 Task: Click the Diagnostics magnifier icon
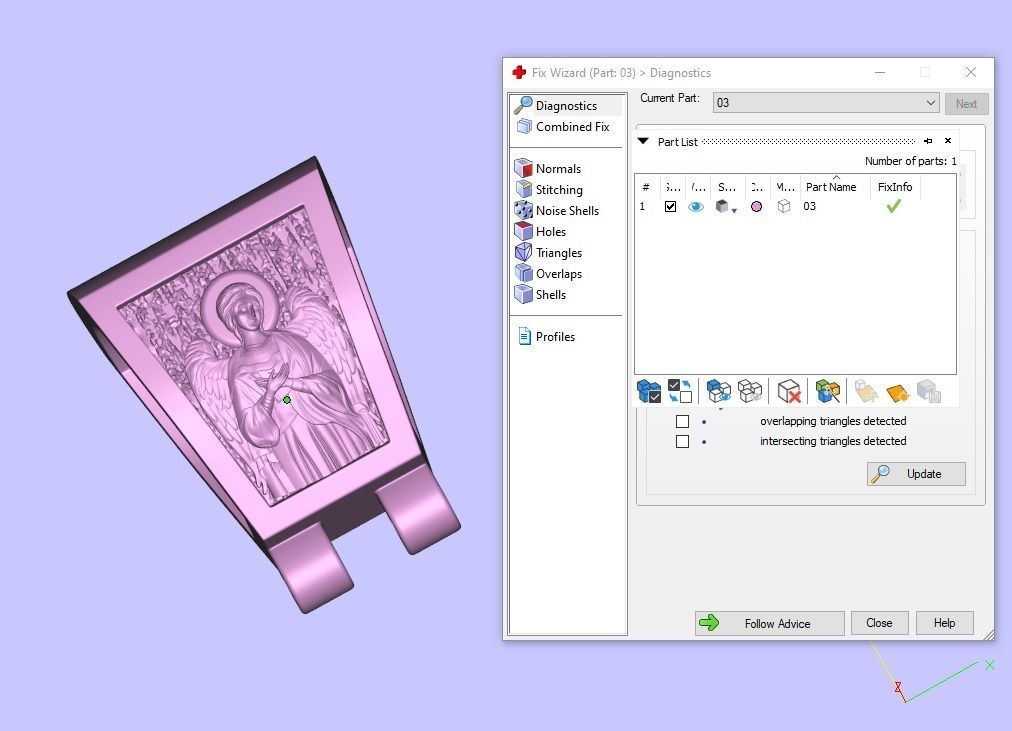pos(523,105)
